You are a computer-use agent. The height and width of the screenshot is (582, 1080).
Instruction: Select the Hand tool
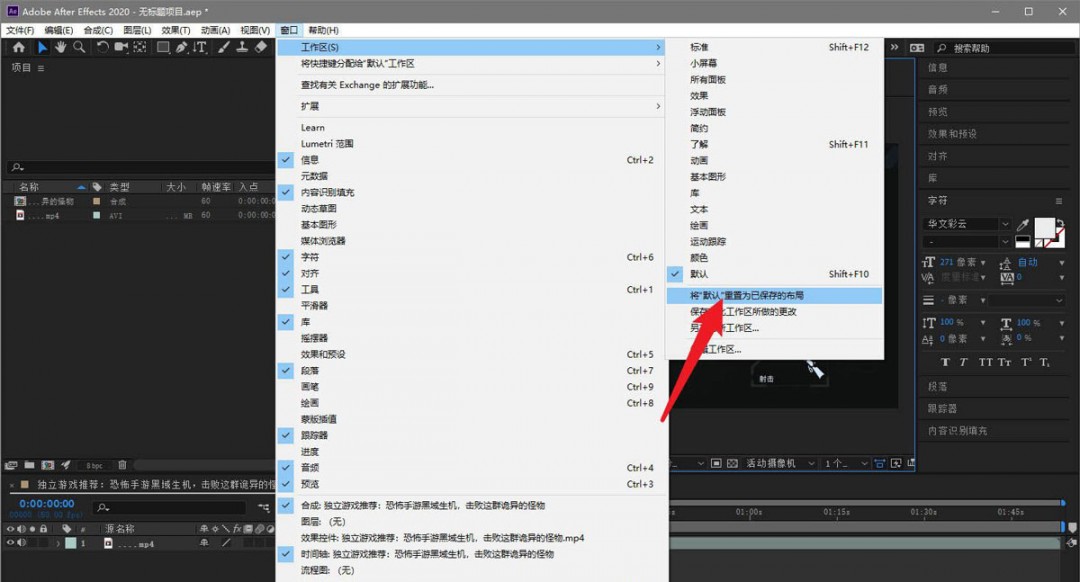point(60,47)
